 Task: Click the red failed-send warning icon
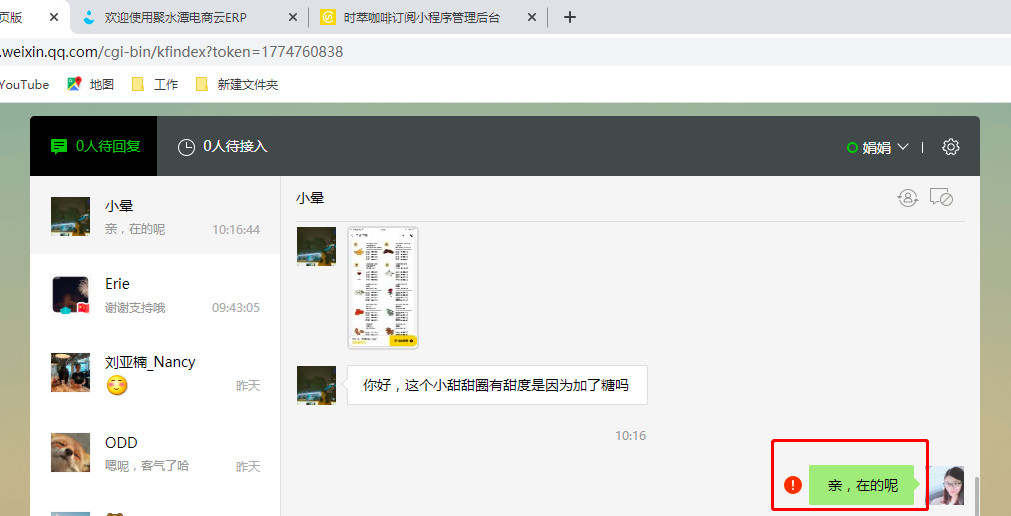(792, 484)
